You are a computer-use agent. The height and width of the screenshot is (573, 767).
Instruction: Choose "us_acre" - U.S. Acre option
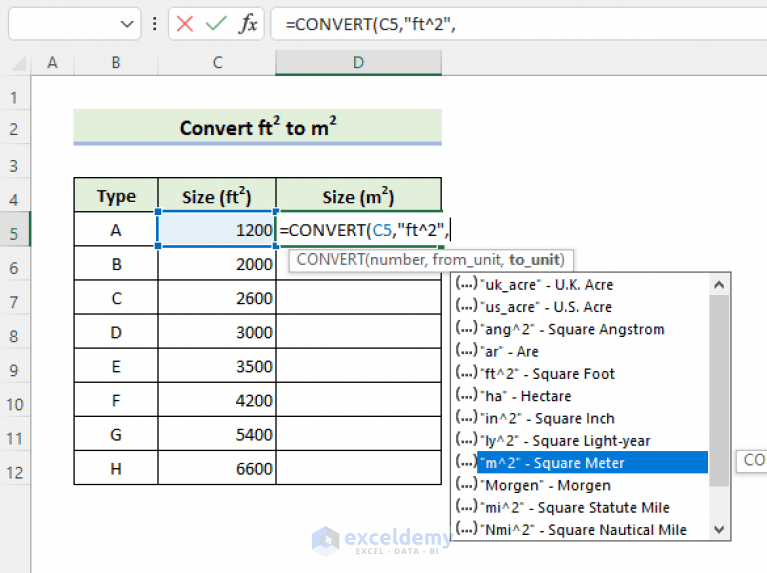pyautogui.click(x=581, y=307)
